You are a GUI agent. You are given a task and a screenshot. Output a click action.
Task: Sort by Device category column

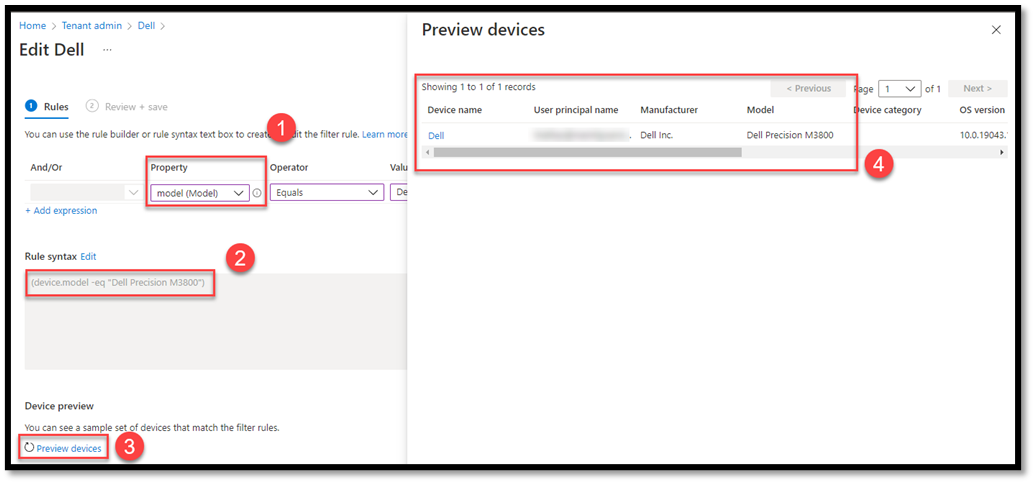click(x=887, y=110)
